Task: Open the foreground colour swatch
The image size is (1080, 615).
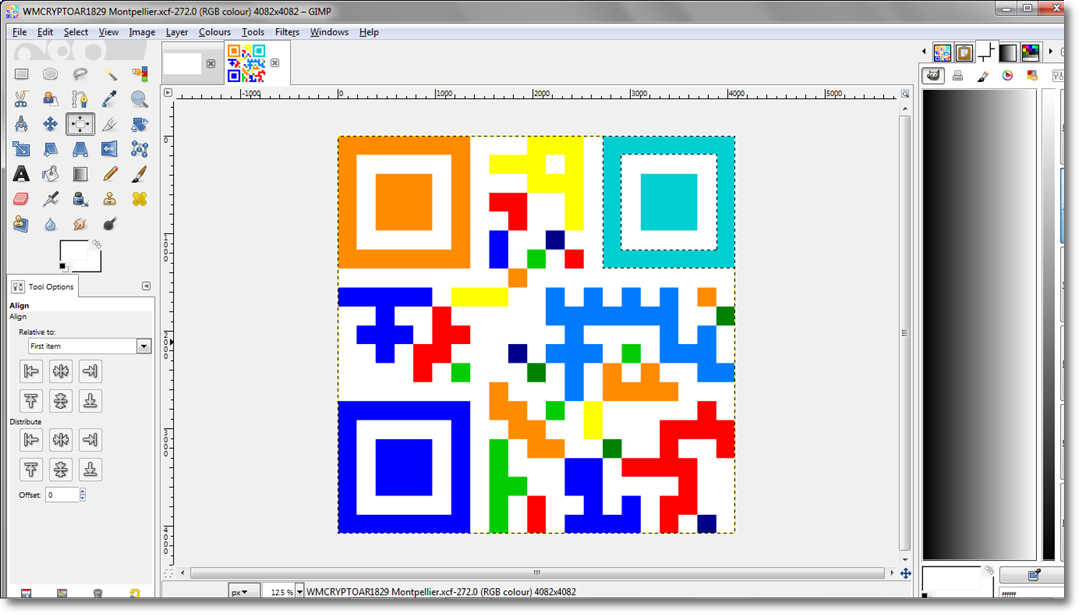Action: (x=72, y=250)
